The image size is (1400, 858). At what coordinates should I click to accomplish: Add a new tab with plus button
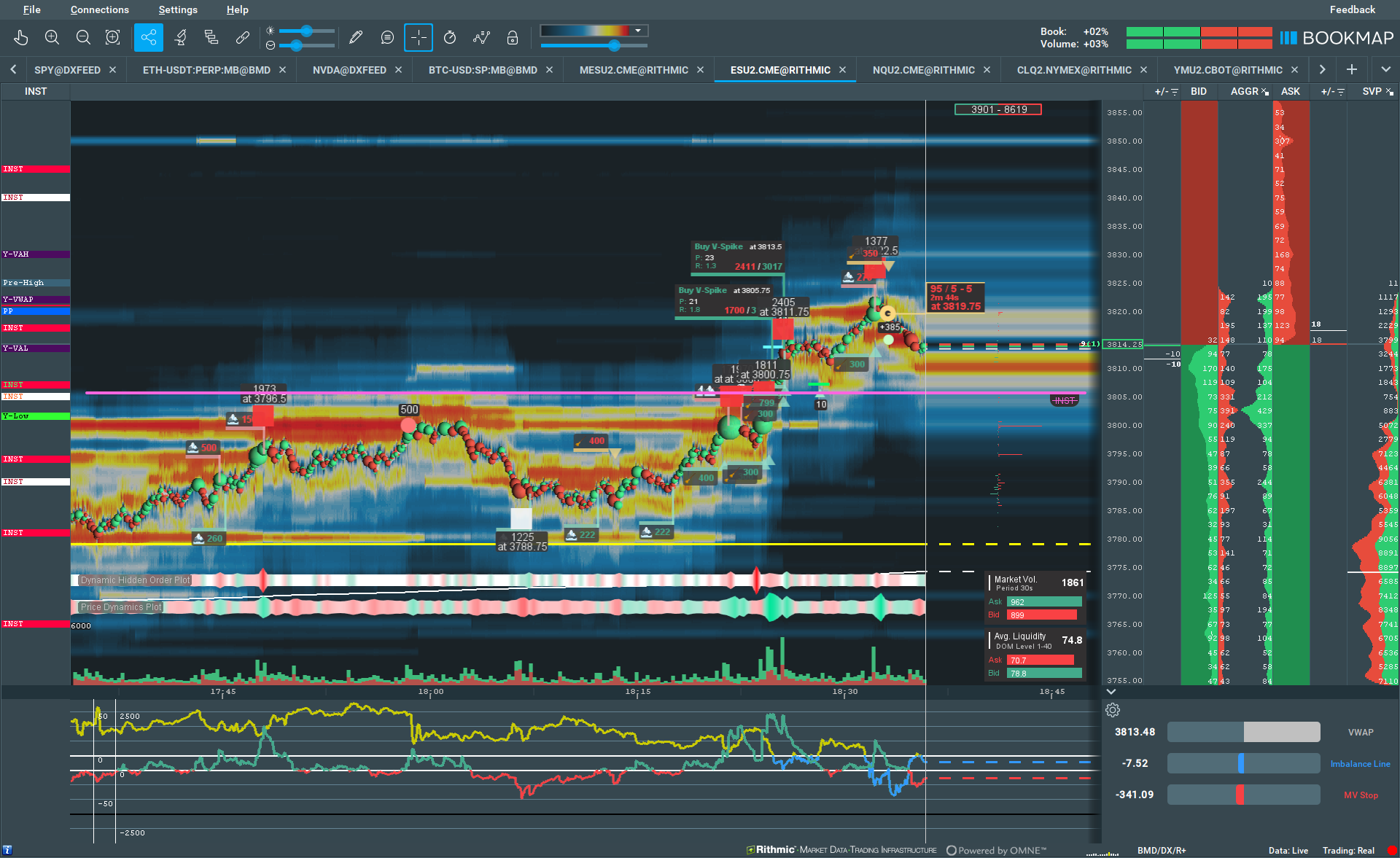pos(1351,69)
